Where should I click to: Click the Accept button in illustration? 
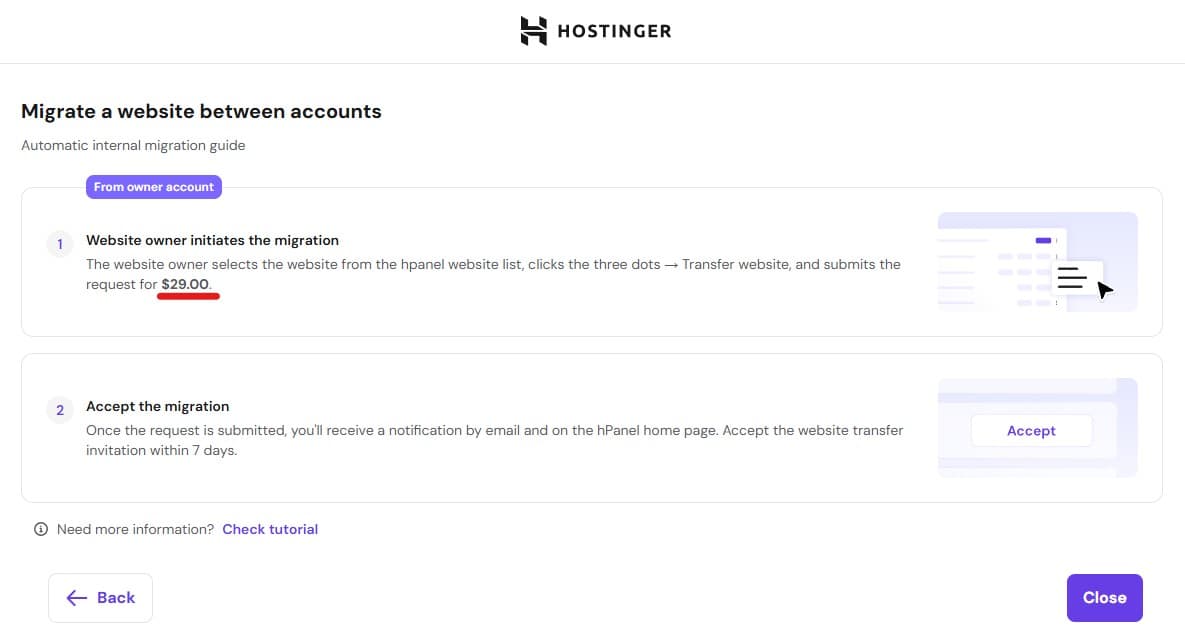pyautogui.click(x=1031, y=431)
